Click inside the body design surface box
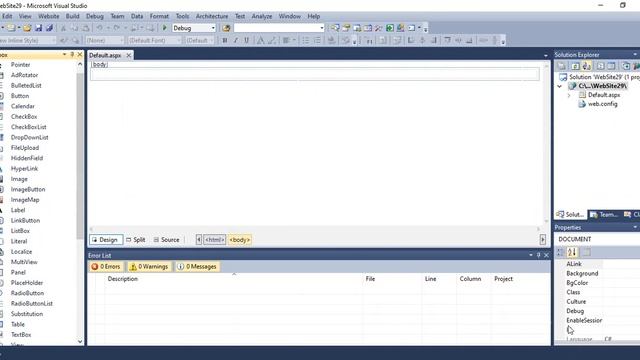The height and width of the screenshot is (360, 640). (314, 74)
